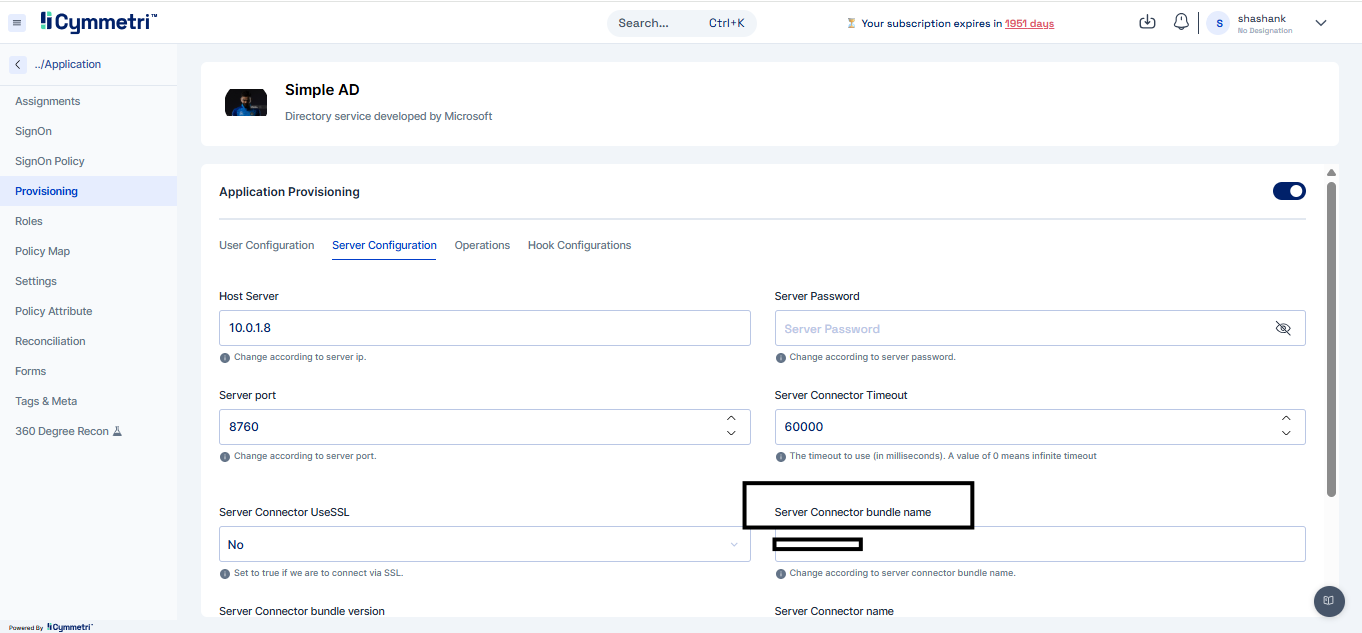Switch to the User Configuration tab

266,245
